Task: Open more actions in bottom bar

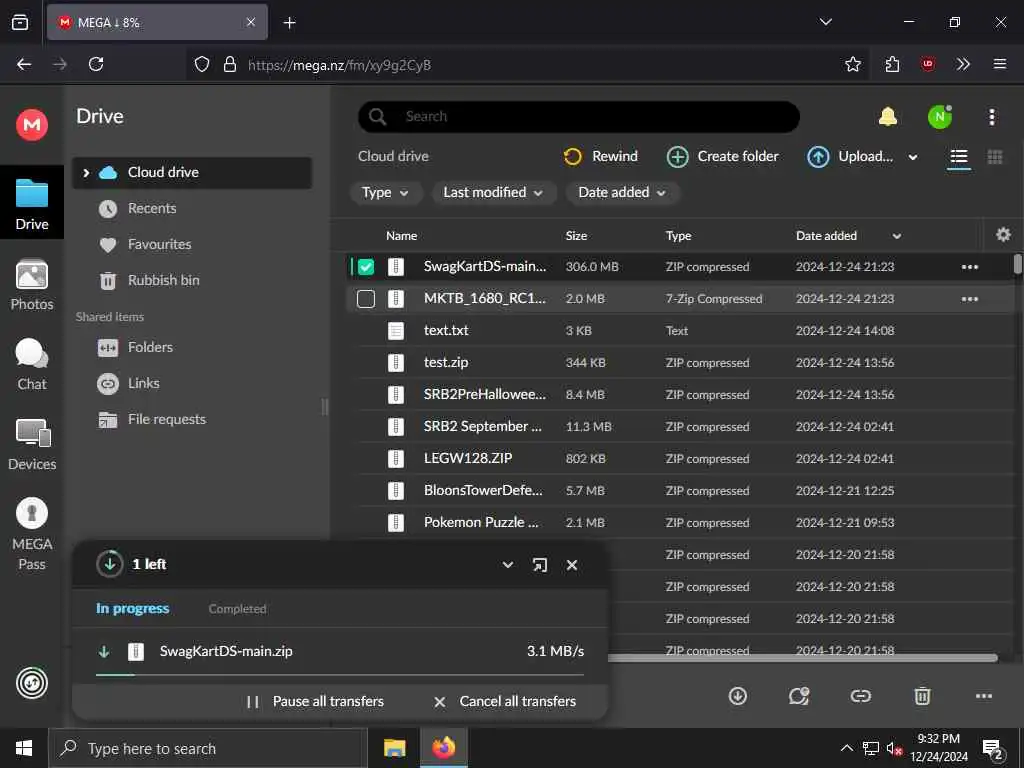Action: (x=984, y=696)
